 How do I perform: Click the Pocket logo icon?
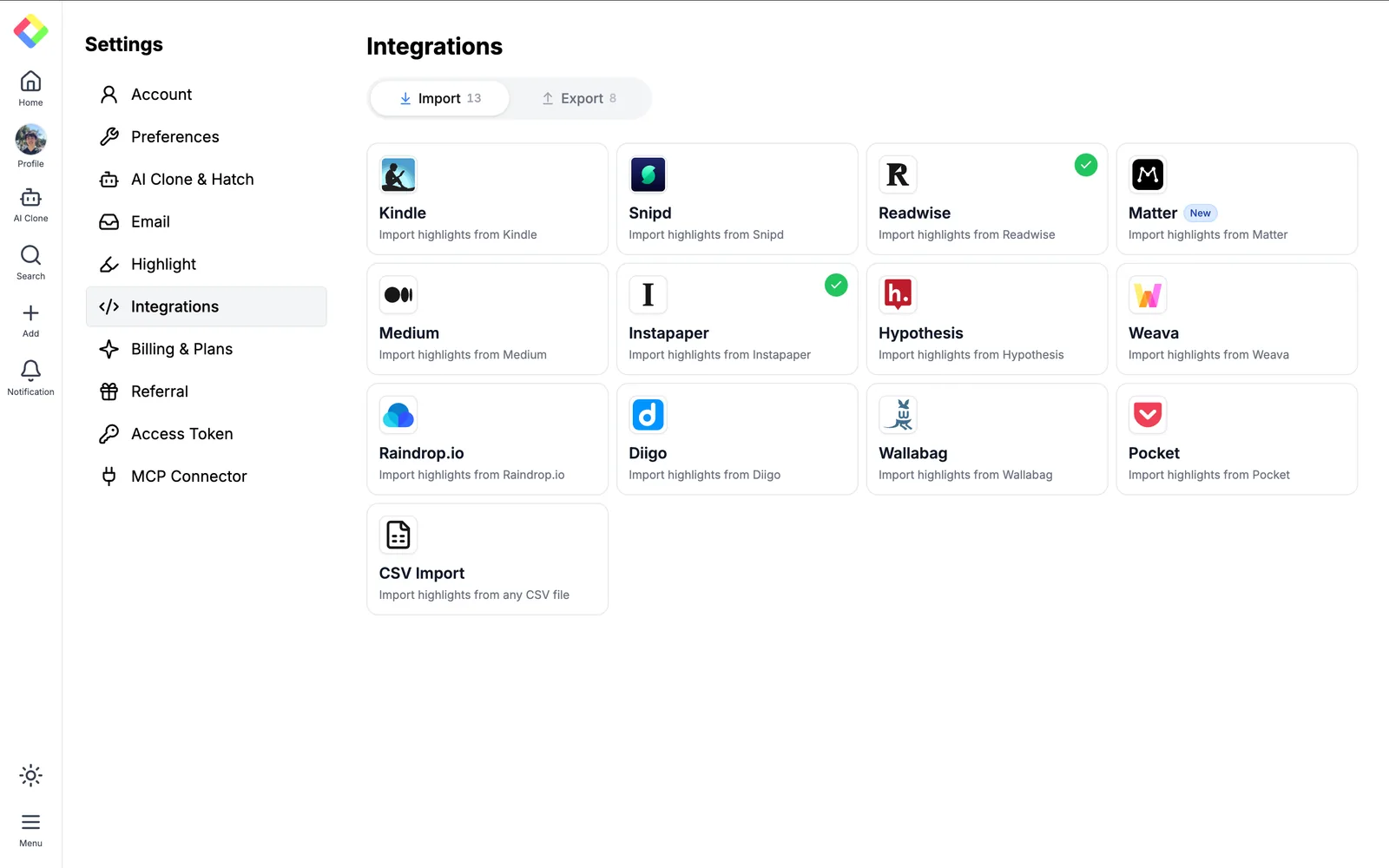(1148, 415)
